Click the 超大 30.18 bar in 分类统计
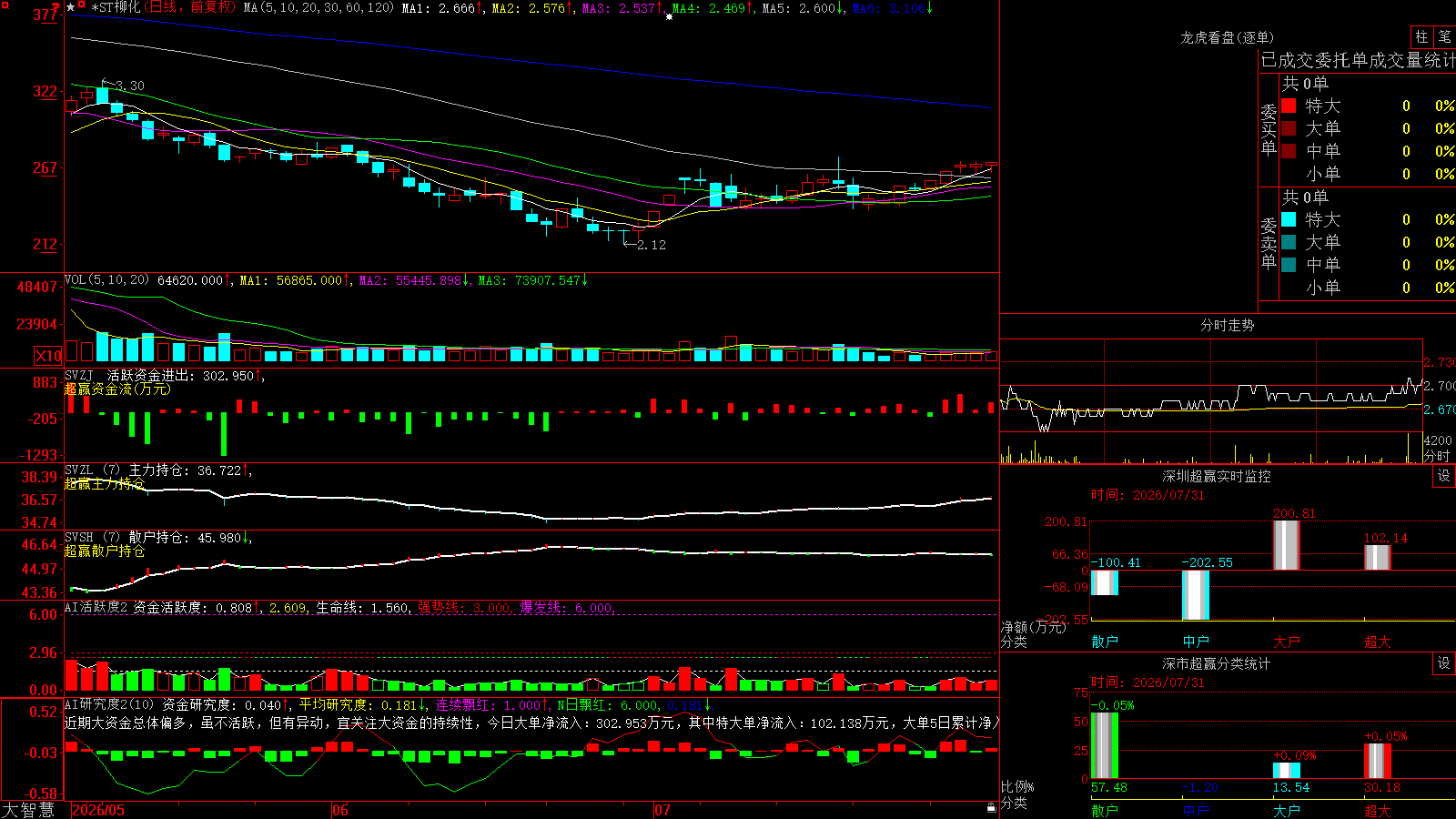This screenshot has height=819, width=1456. [1378, 762]
